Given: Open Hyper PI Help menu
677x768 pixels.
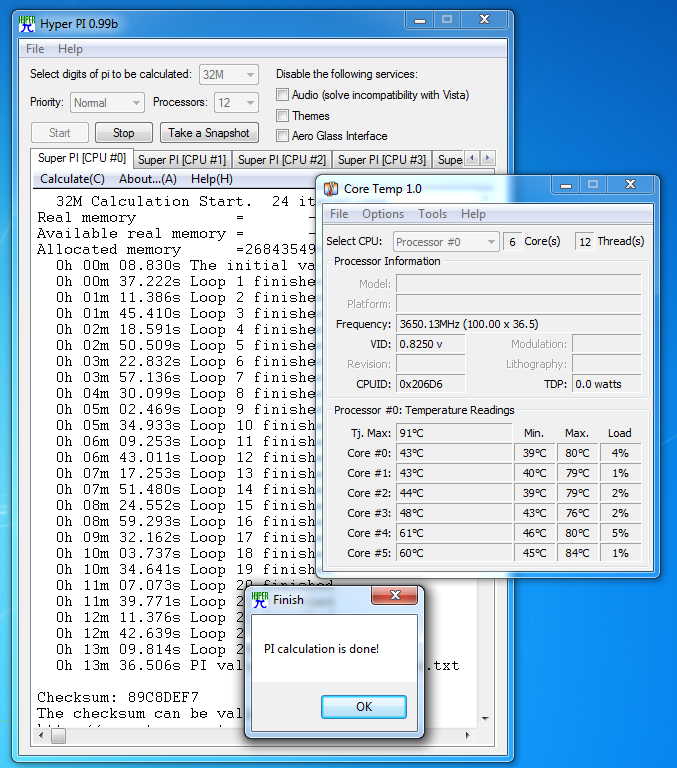Looking at the screenshot, I should point(70,49).
